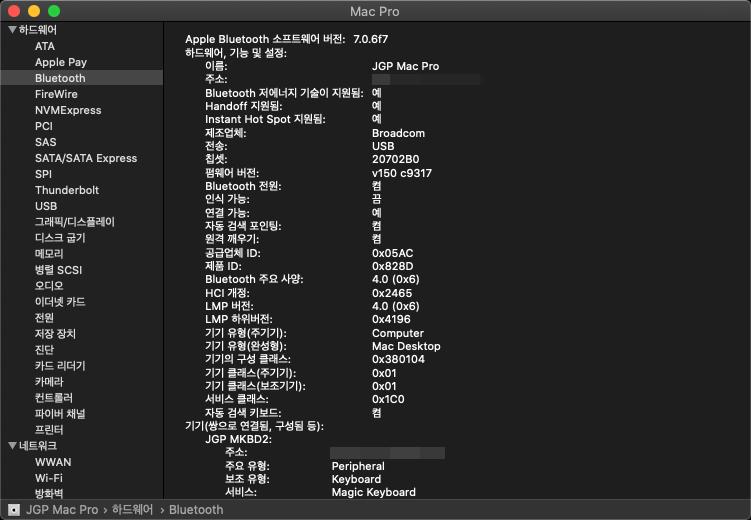Click the Handoff 지원됨 label

click(244, 106)
